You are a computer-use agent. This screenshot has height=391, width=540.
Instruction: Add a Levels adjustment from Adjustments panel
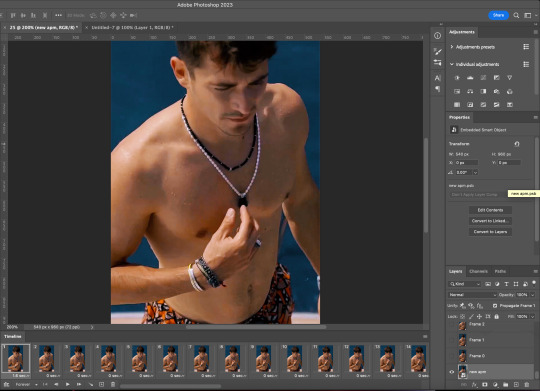470,78
